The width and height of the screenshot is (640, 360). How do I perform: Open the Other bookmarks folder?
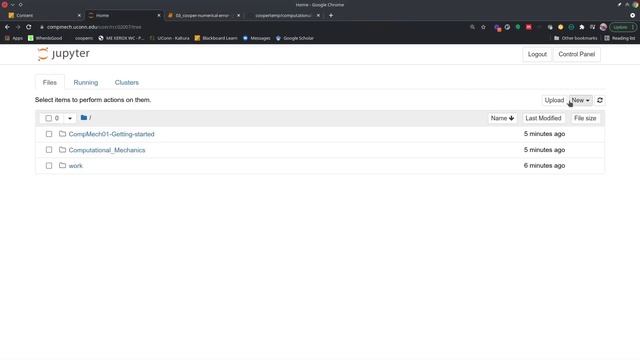click(x=576, y=38)
